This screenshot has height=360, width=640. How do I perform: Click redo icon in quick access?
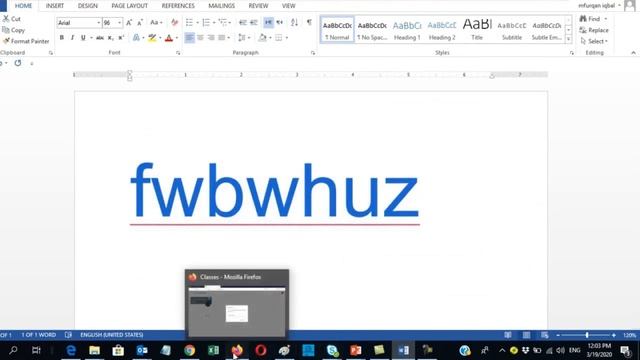[18, 63]
